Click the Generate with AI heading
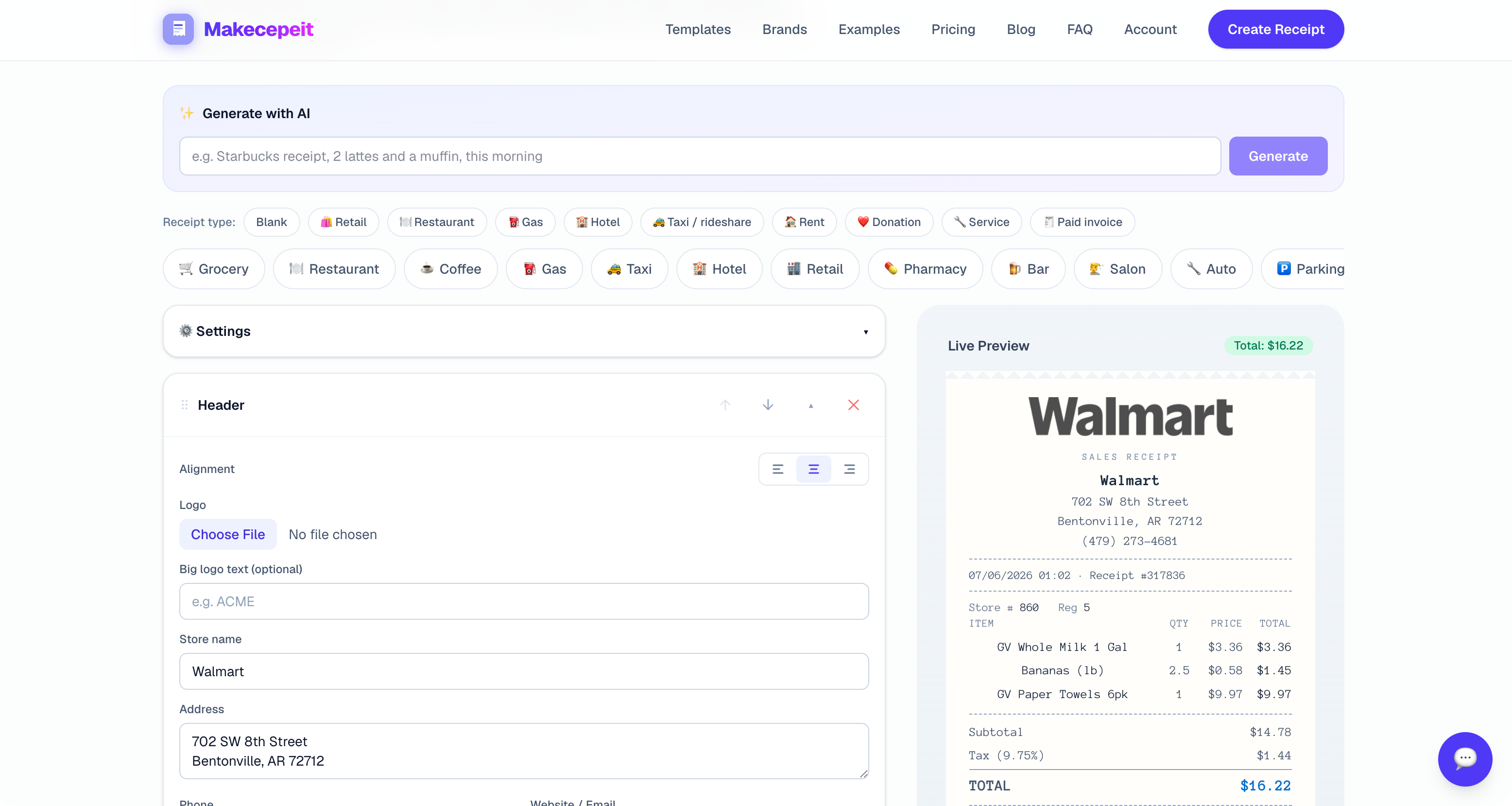Image resolution: width=1512 pixels, height=806 pixels. [x=256, y=113]
